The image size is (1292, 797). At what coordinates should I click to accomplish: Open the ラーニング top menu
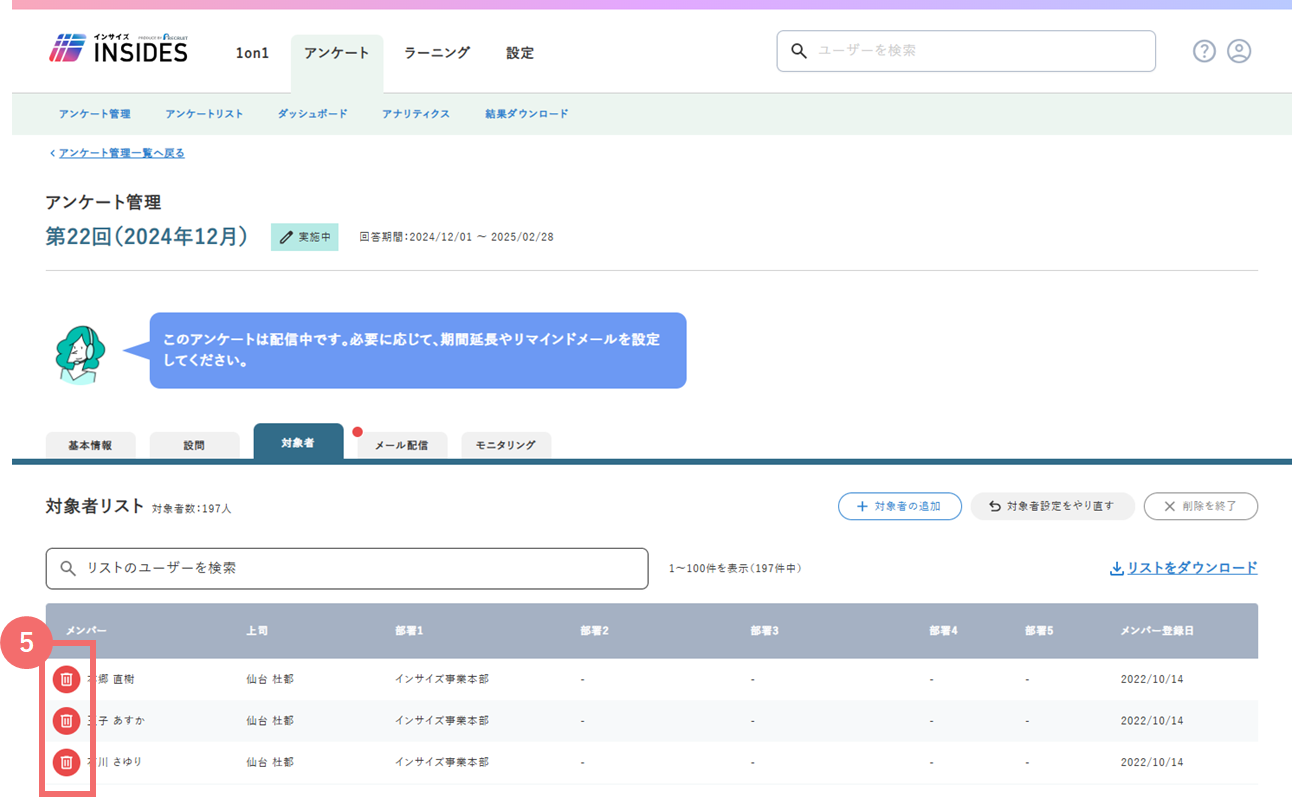point(437,53)
